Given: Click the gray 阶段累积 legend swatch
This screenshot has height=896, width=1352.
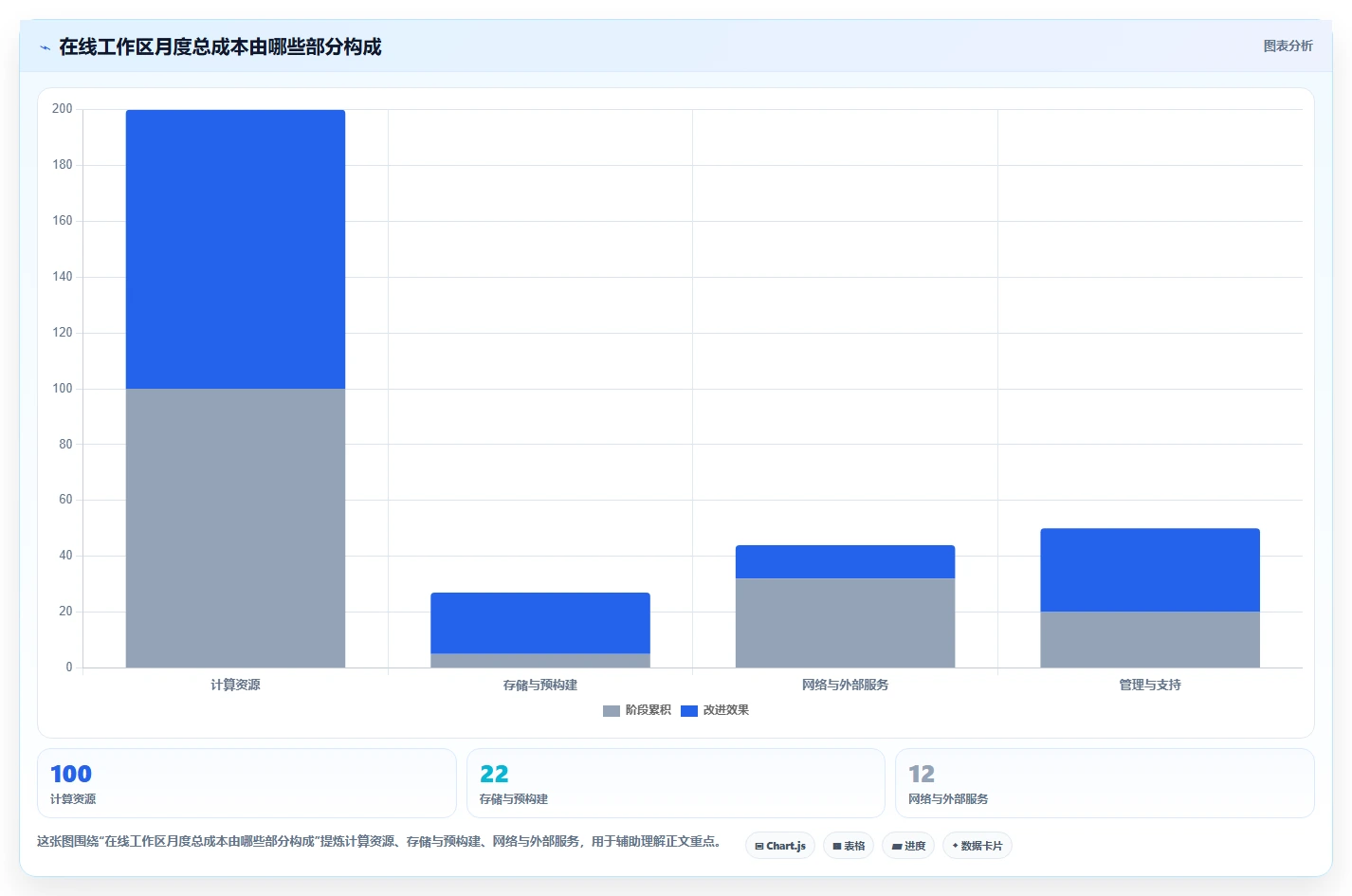Looking at the screenshot, I should pyautogui.click(x=612, y=711).
